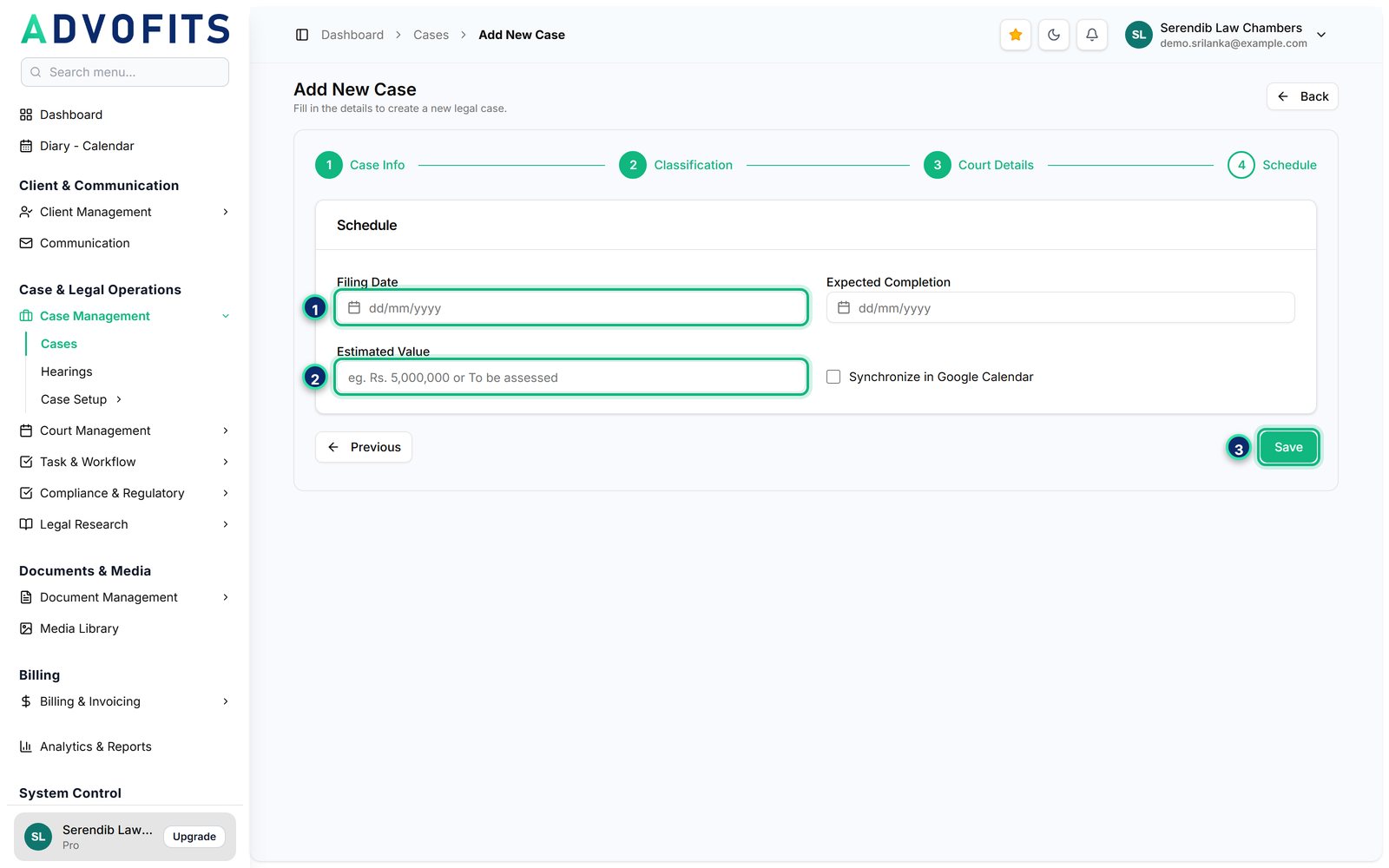Click the SL avatar in the top header
The height and width of the screenshot is (868, 1389).
[1139, 35]
